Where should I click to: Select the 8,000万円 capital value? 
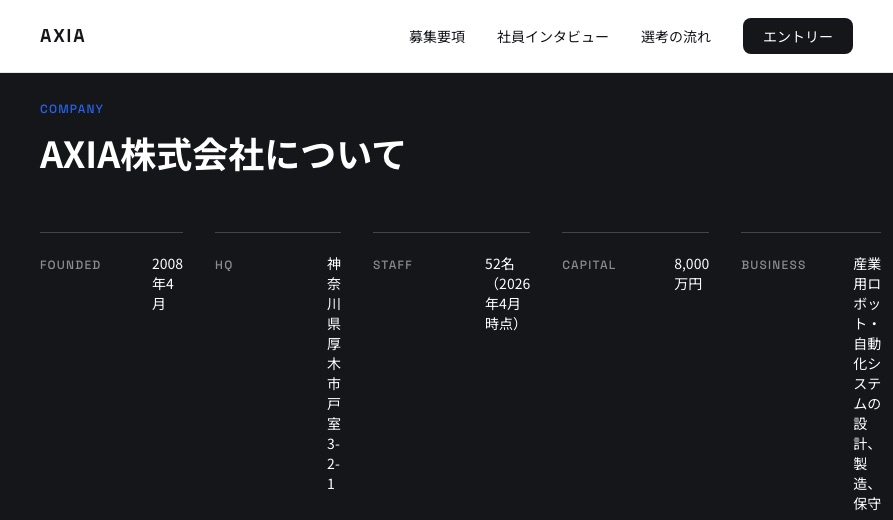[x=691, y=274]
